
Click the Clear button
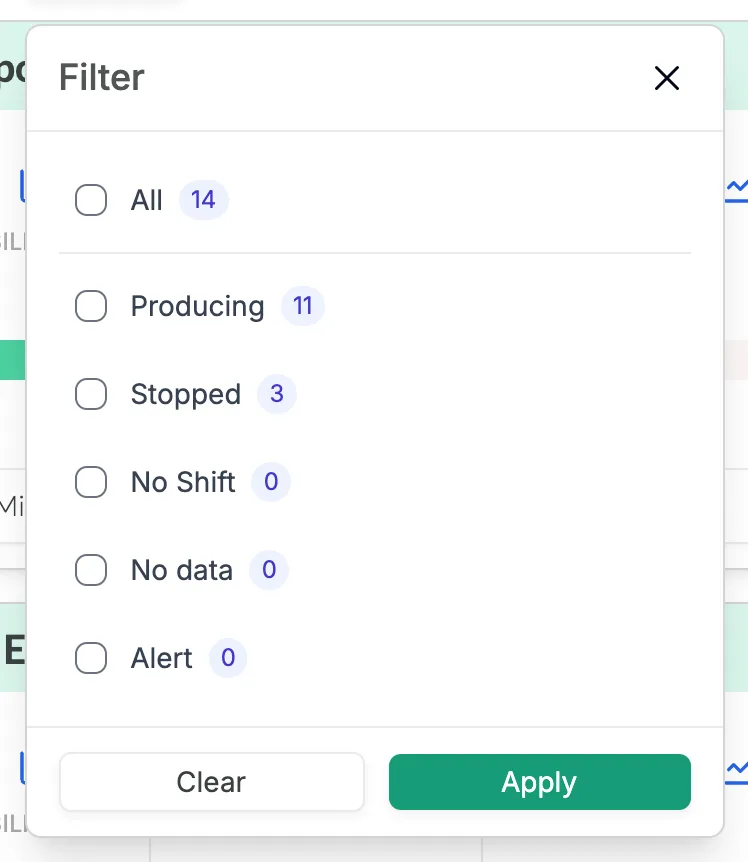click(212, 782)
